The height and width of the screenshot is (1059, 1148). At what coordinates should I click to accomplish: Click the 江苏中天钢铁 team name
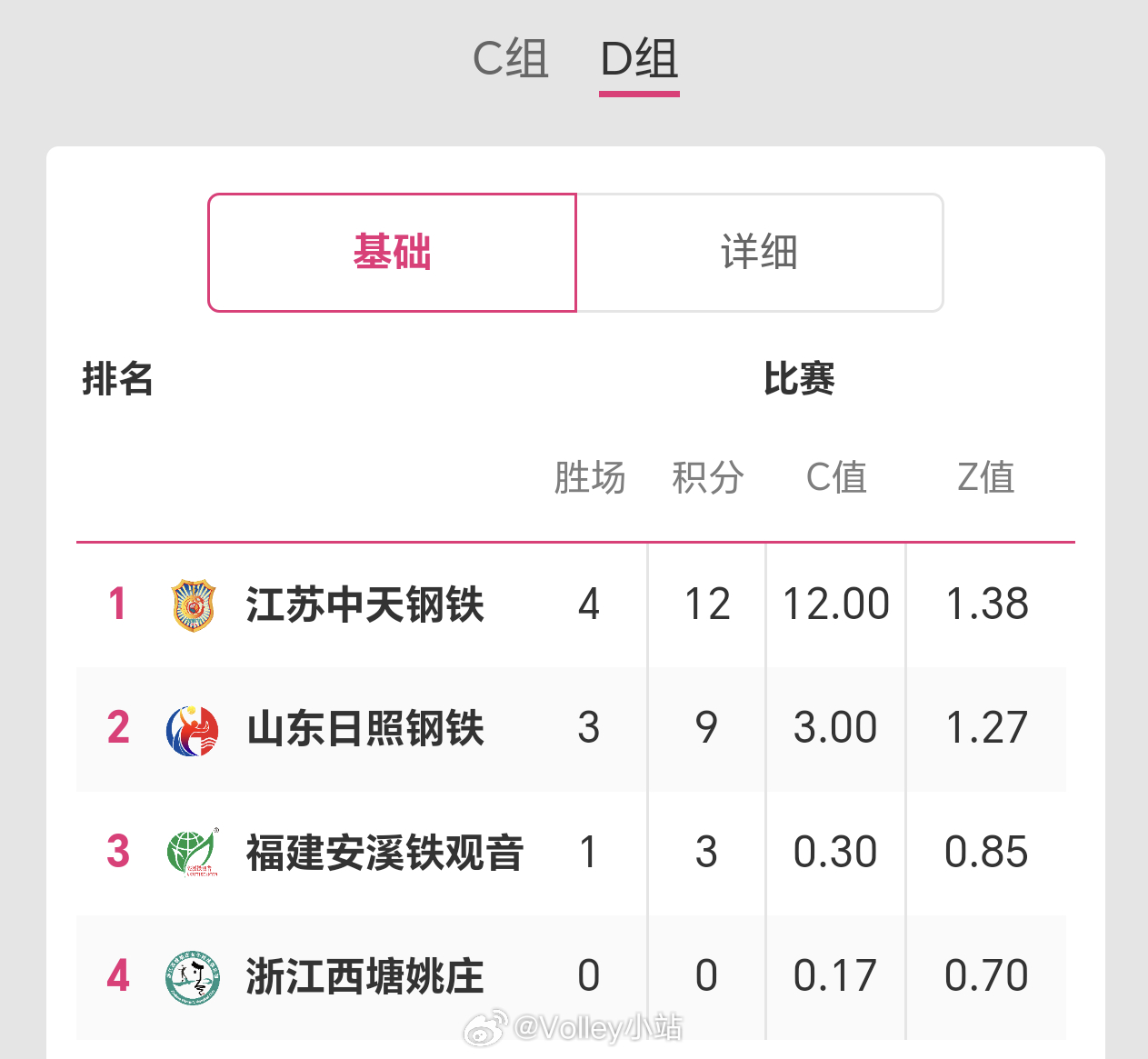pos(364,604)
